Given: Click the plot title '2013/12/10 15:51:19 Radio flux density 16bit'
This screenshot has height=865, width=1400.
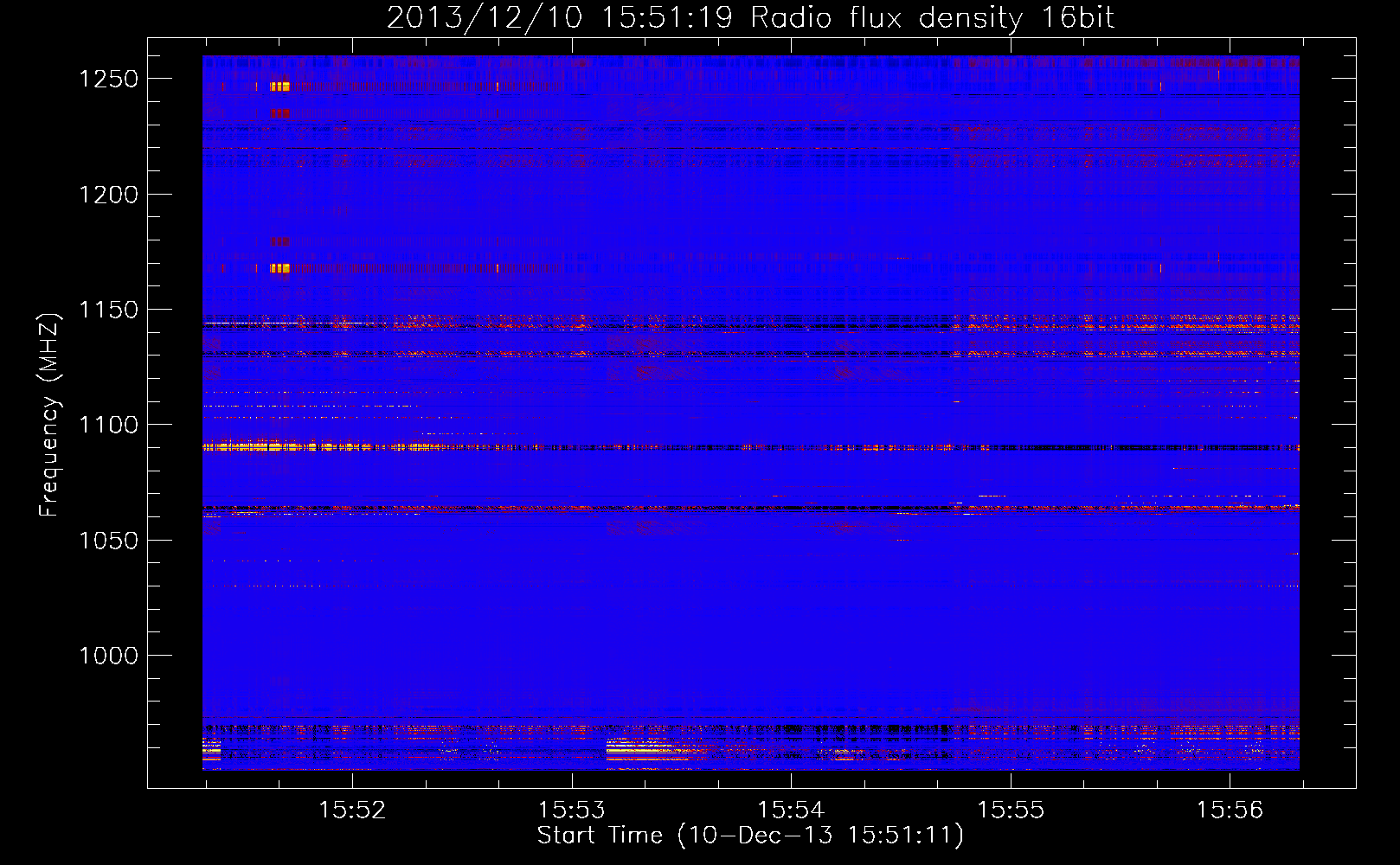Looking at the screenshot, I should [750, 18].
